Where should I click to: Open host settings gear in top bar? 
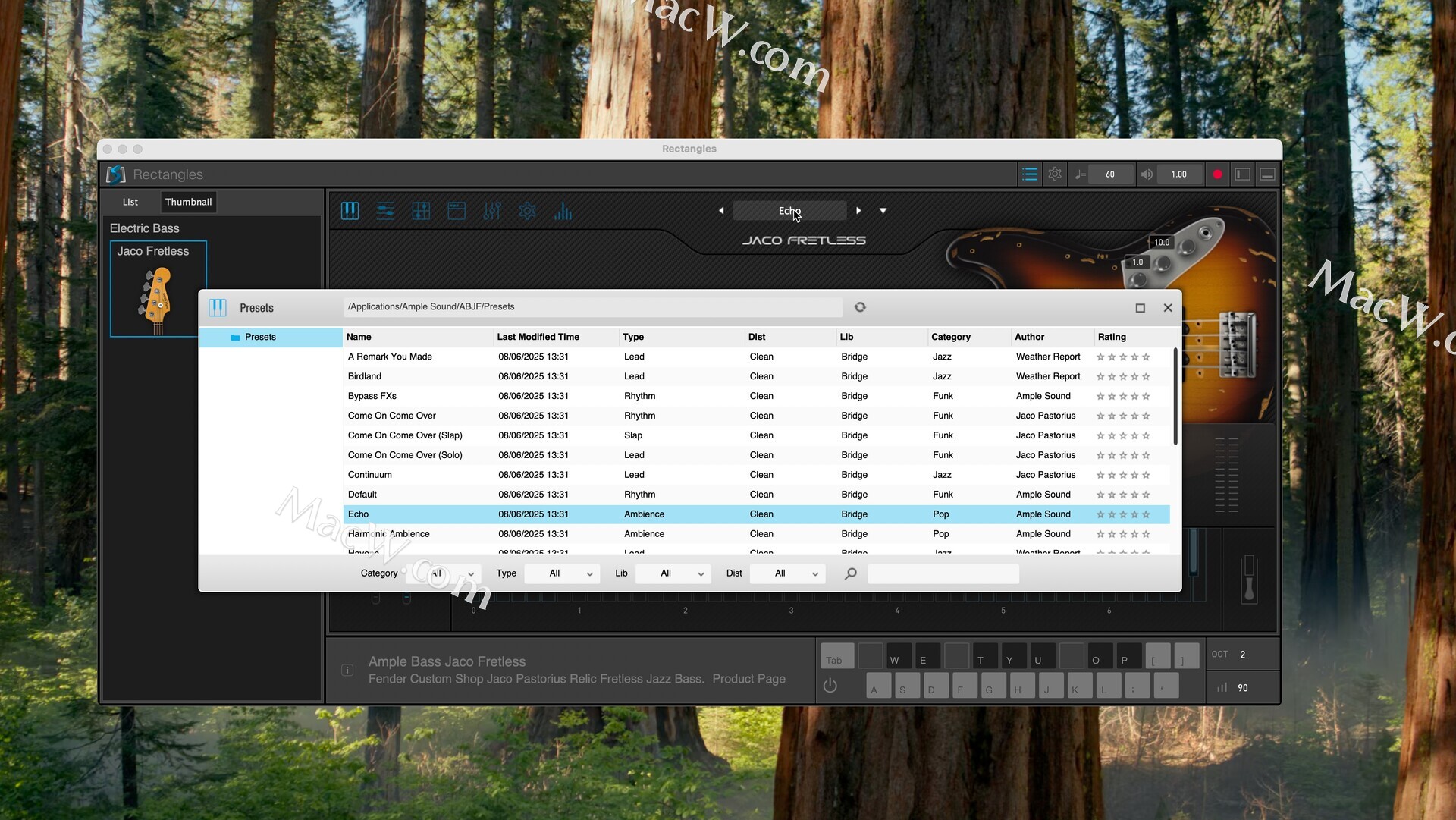tap(1055, 174)
